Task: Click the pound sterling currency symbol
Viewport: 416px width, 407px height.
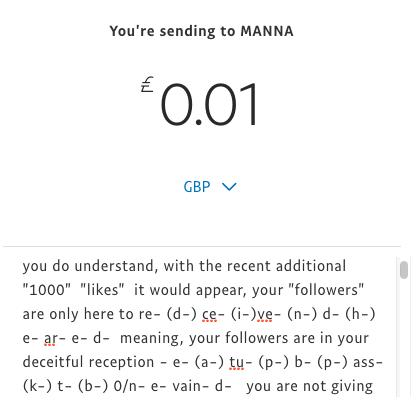Action: coord(147,84)
